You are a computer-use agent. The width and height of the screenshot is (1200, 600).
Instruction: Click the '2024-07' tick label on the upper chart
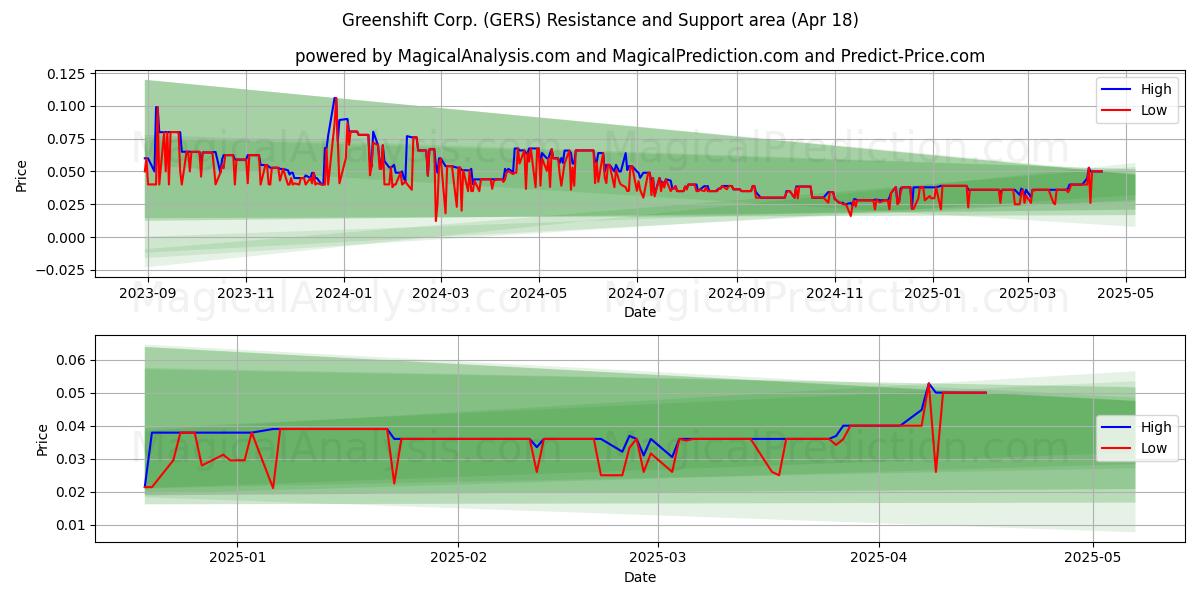637,294
